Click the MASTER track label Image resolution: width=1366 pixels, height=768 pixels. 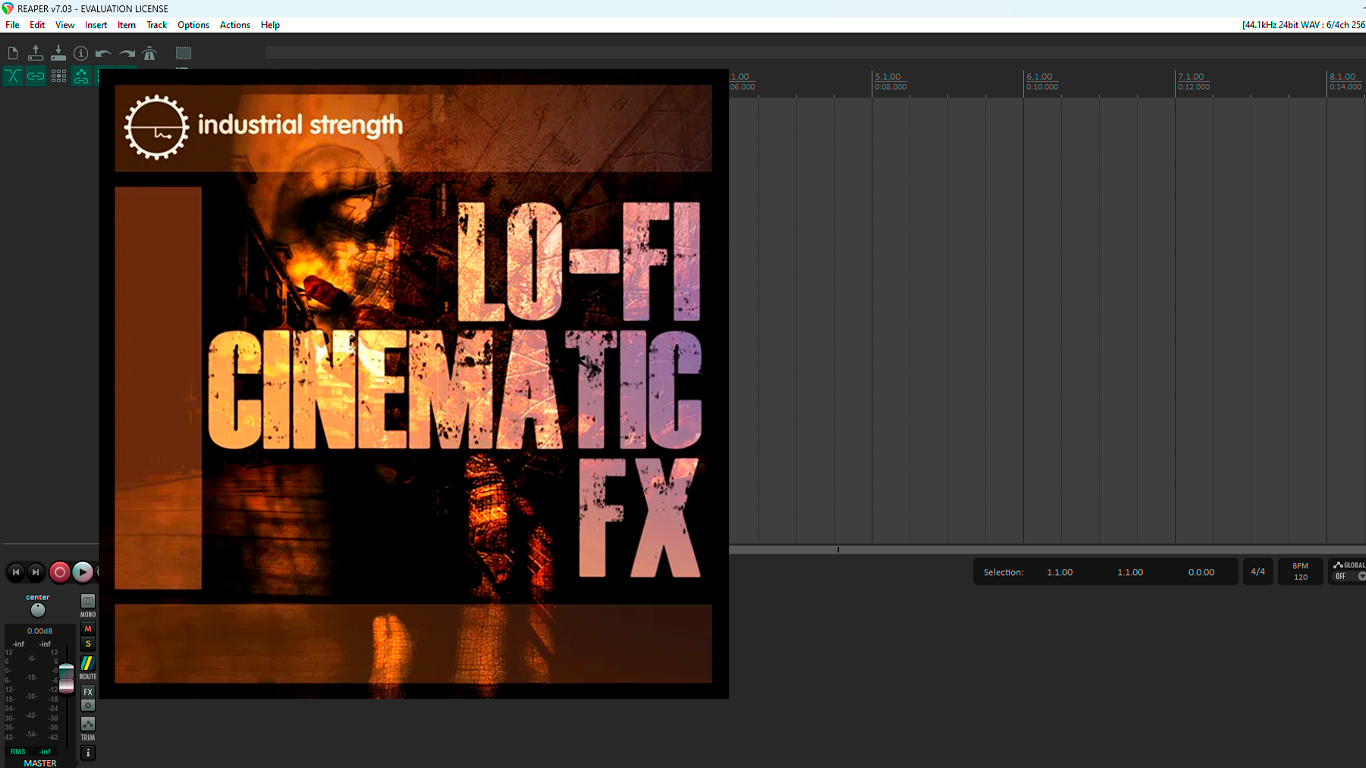pyautogui.click(x=40, y=763)
